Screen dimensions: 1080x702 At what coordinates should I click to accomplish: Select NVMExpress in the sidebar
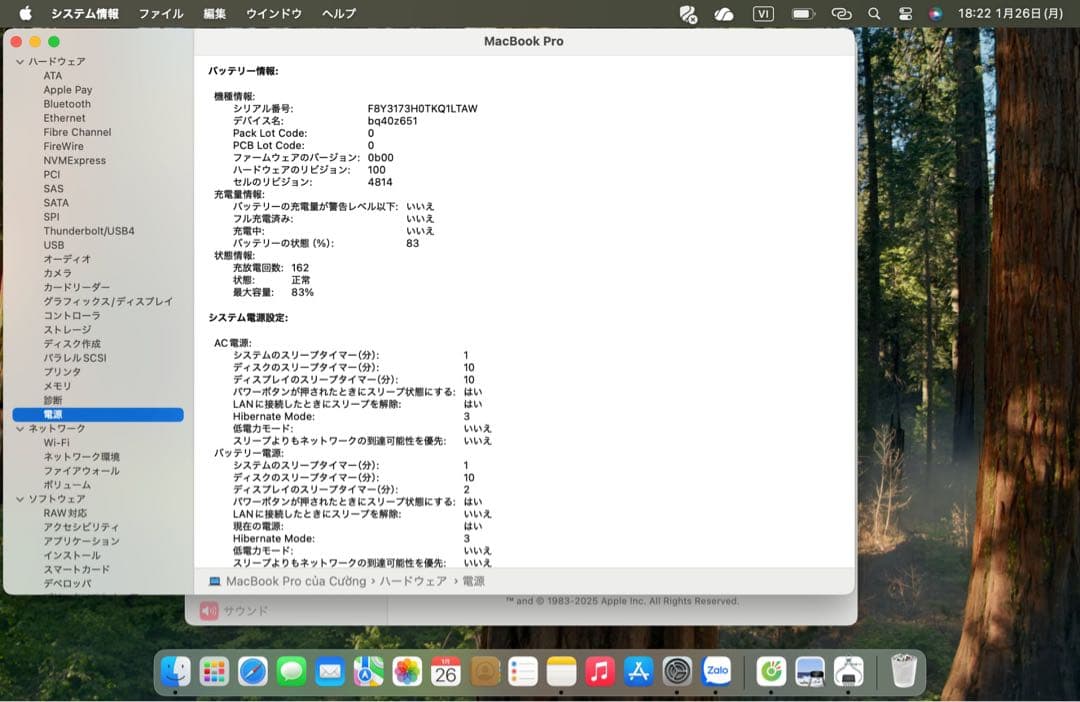click(x=74, y=161)
